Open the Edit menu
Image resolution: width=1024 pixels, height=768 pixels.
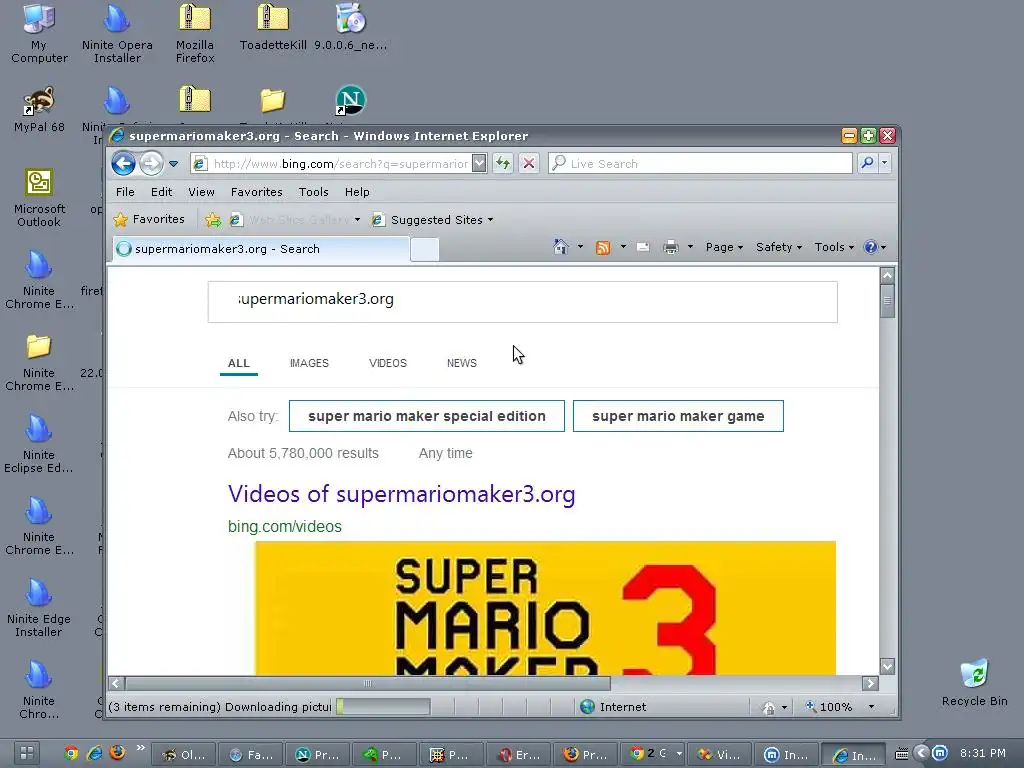(x=161, y=192)
